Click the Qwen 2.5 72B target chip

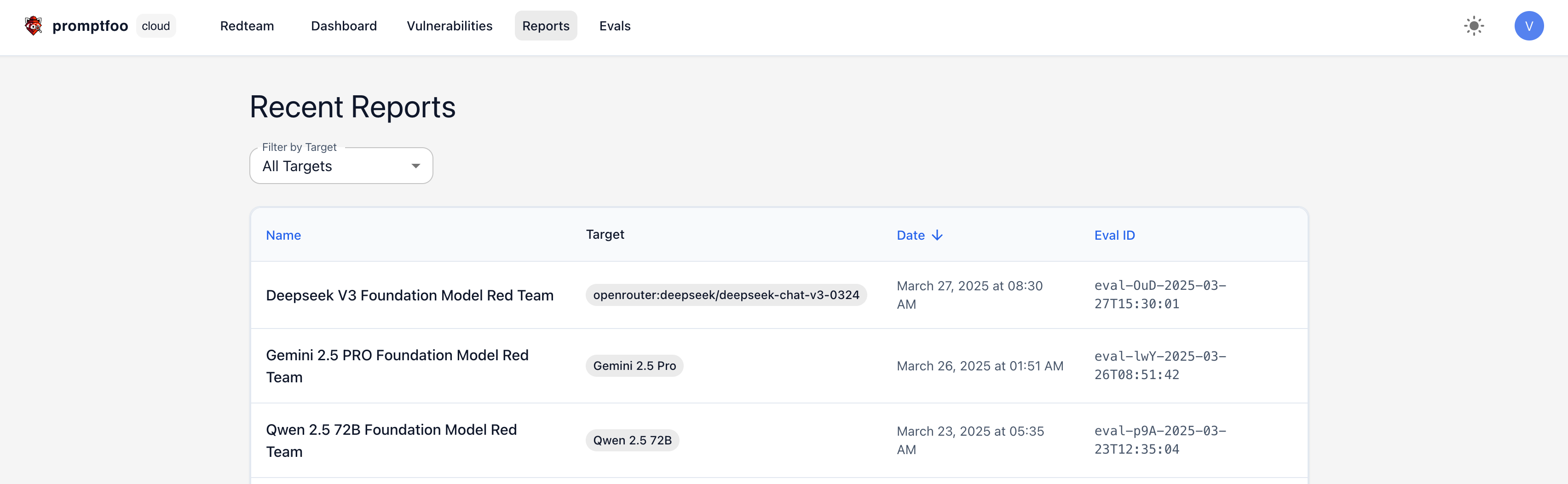[632, 440]
